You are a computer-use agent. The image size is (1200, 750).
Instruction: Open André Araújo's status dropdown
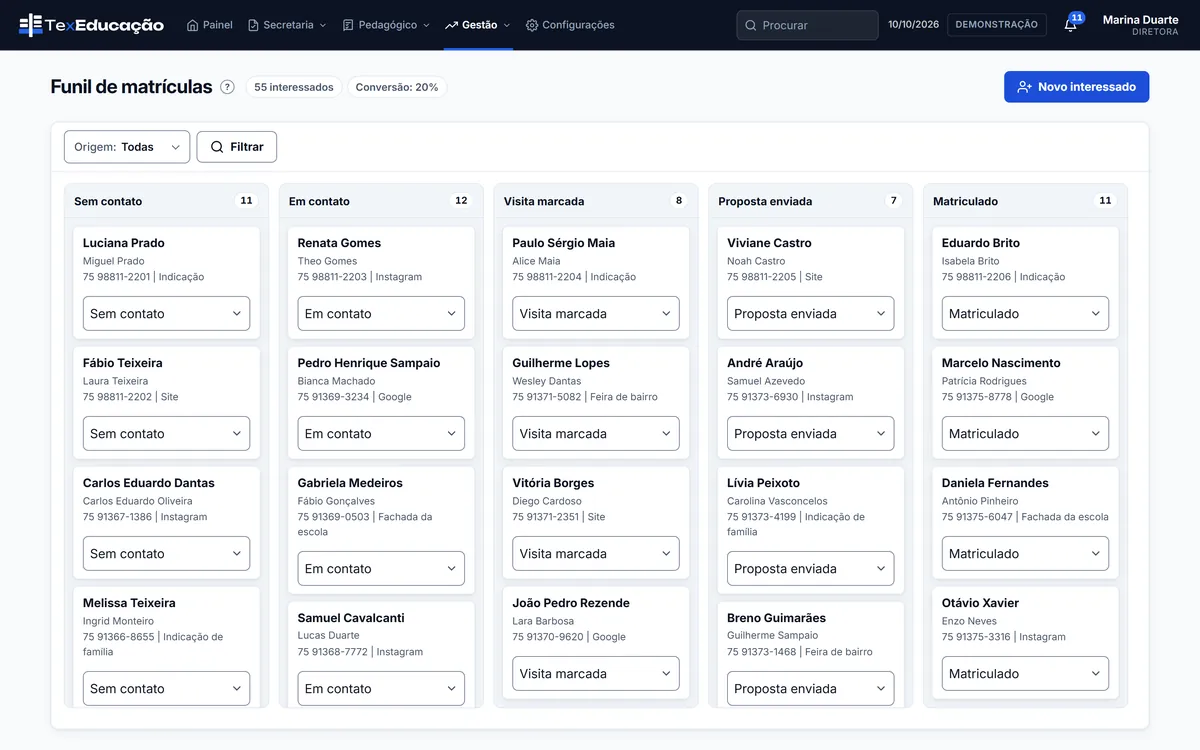tap(810, 433)
